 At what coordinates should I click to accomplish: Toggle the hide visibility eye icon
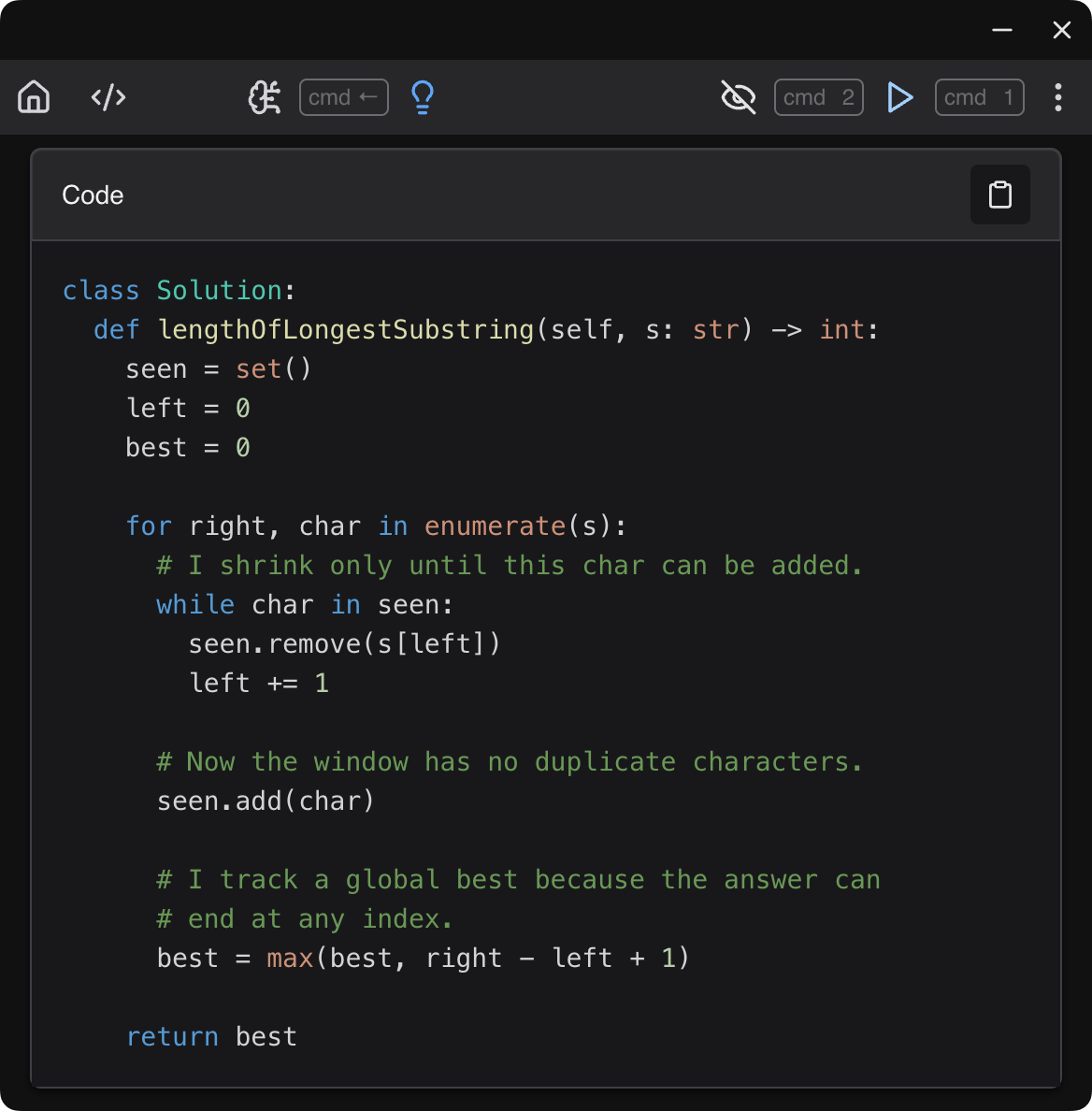point(738,97)
